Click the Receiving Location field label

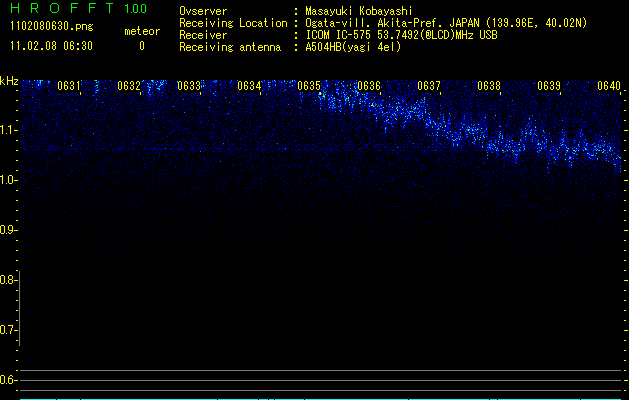coord(233,23)
